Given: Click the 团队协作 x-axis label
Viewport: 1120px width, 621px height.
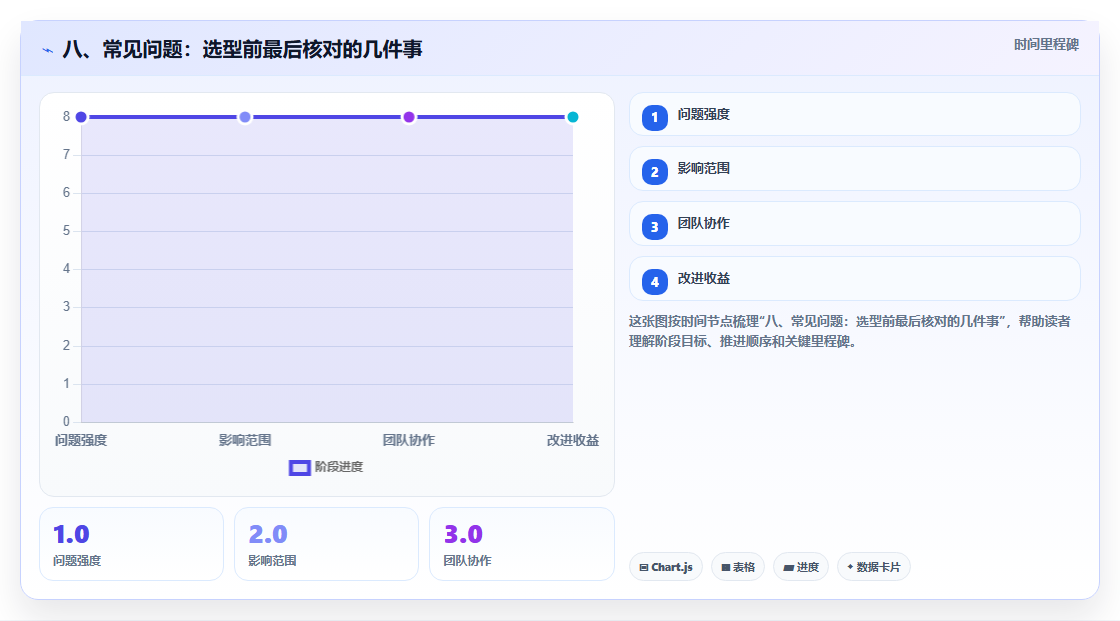Looking at the screenshot, I should (409, 440).
